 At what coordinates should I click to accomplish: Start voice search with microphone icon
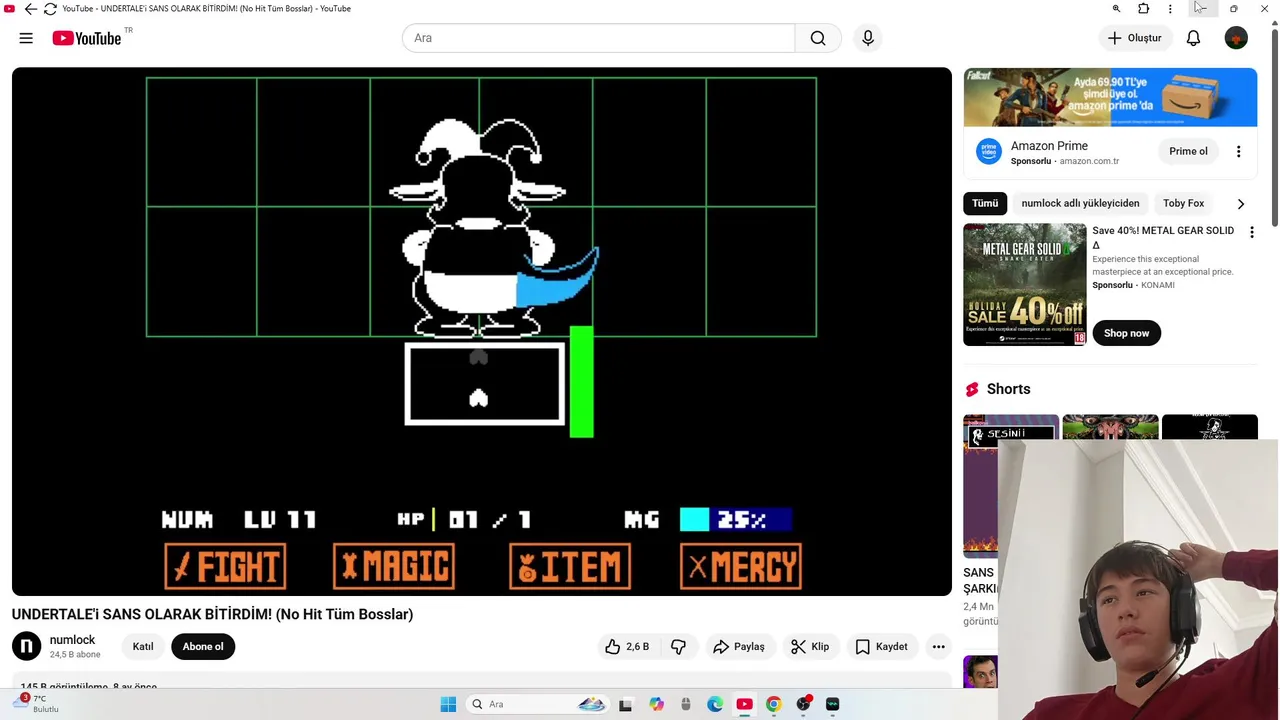(868, 38)
